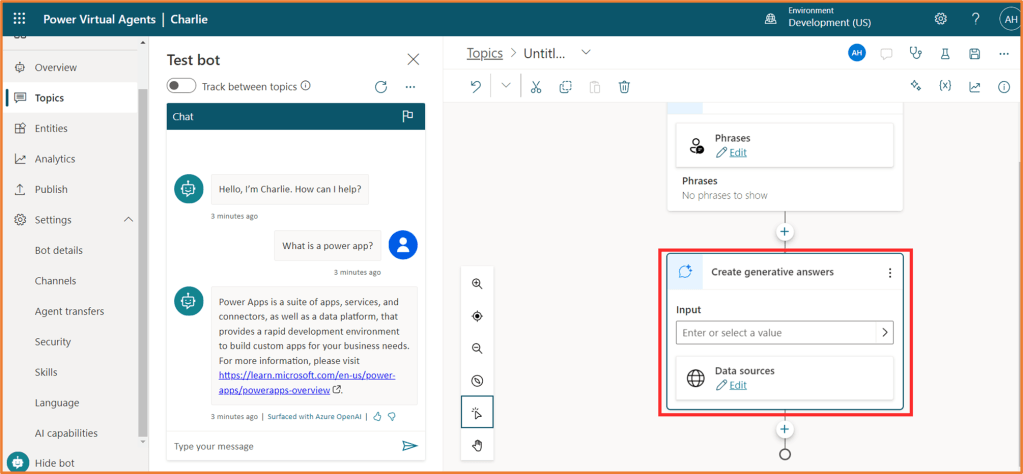1023x474 pixels.
Task: Click the reset conversation refresh icon
Action: click(x=380, y=87)
